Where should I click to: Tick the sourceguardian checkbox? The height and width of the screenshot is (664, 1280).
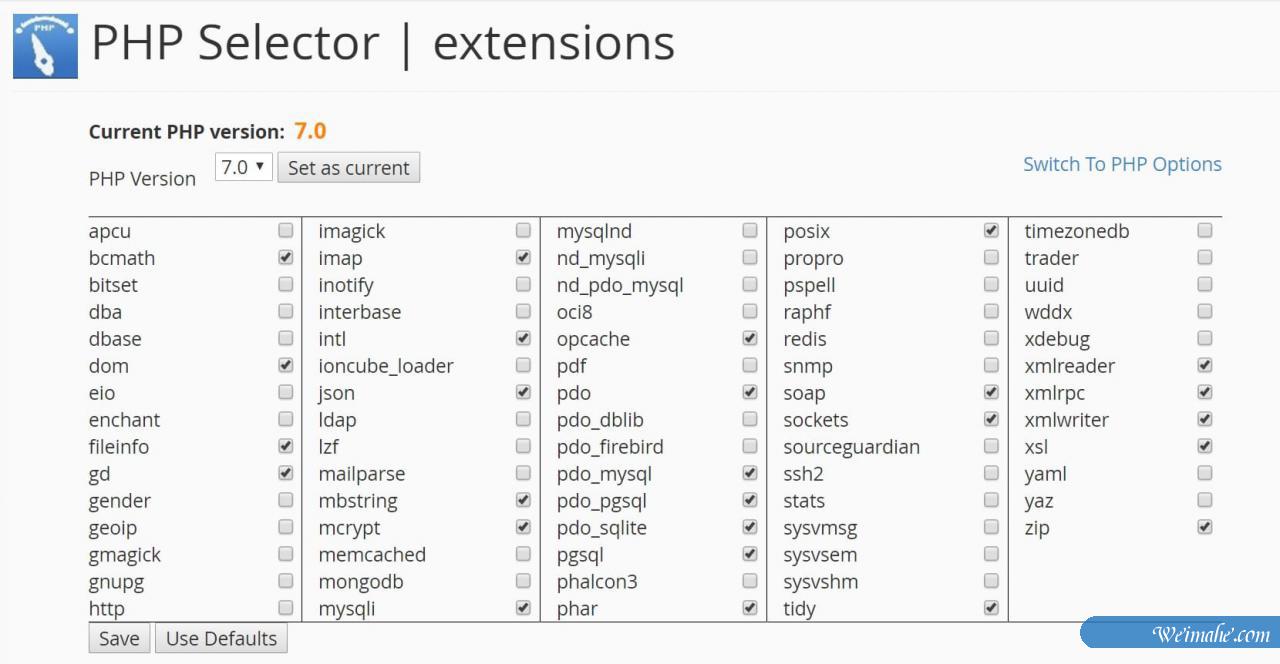tap(991, 446)
